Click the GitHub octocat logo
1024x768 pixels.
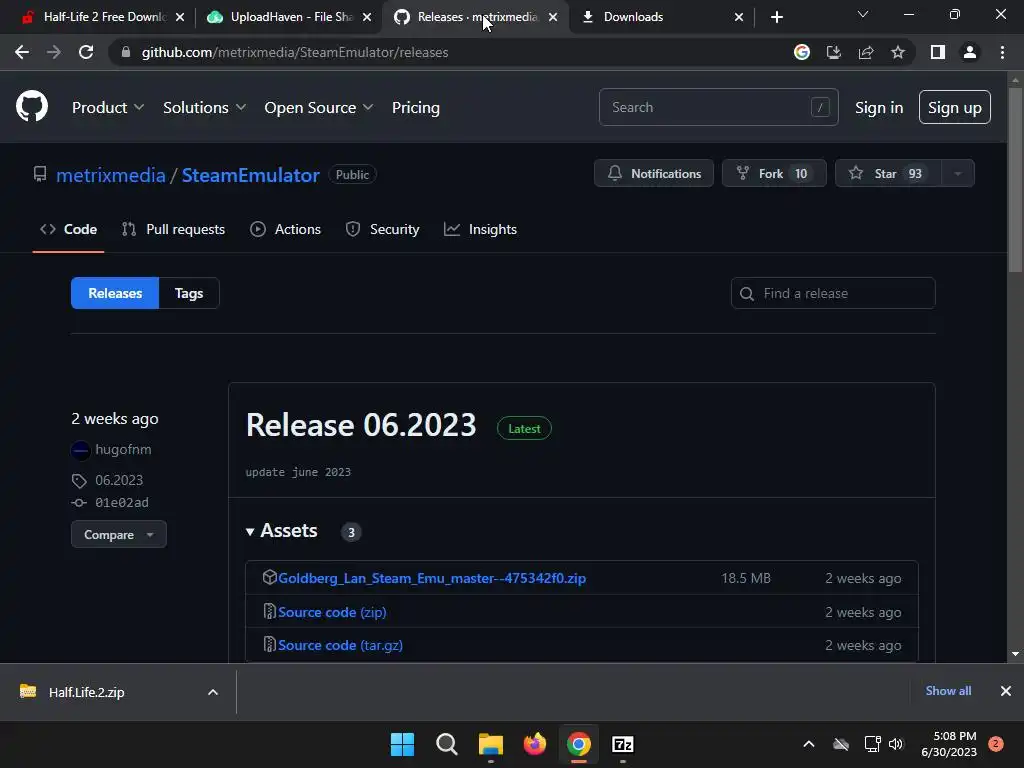pos(32,106)
